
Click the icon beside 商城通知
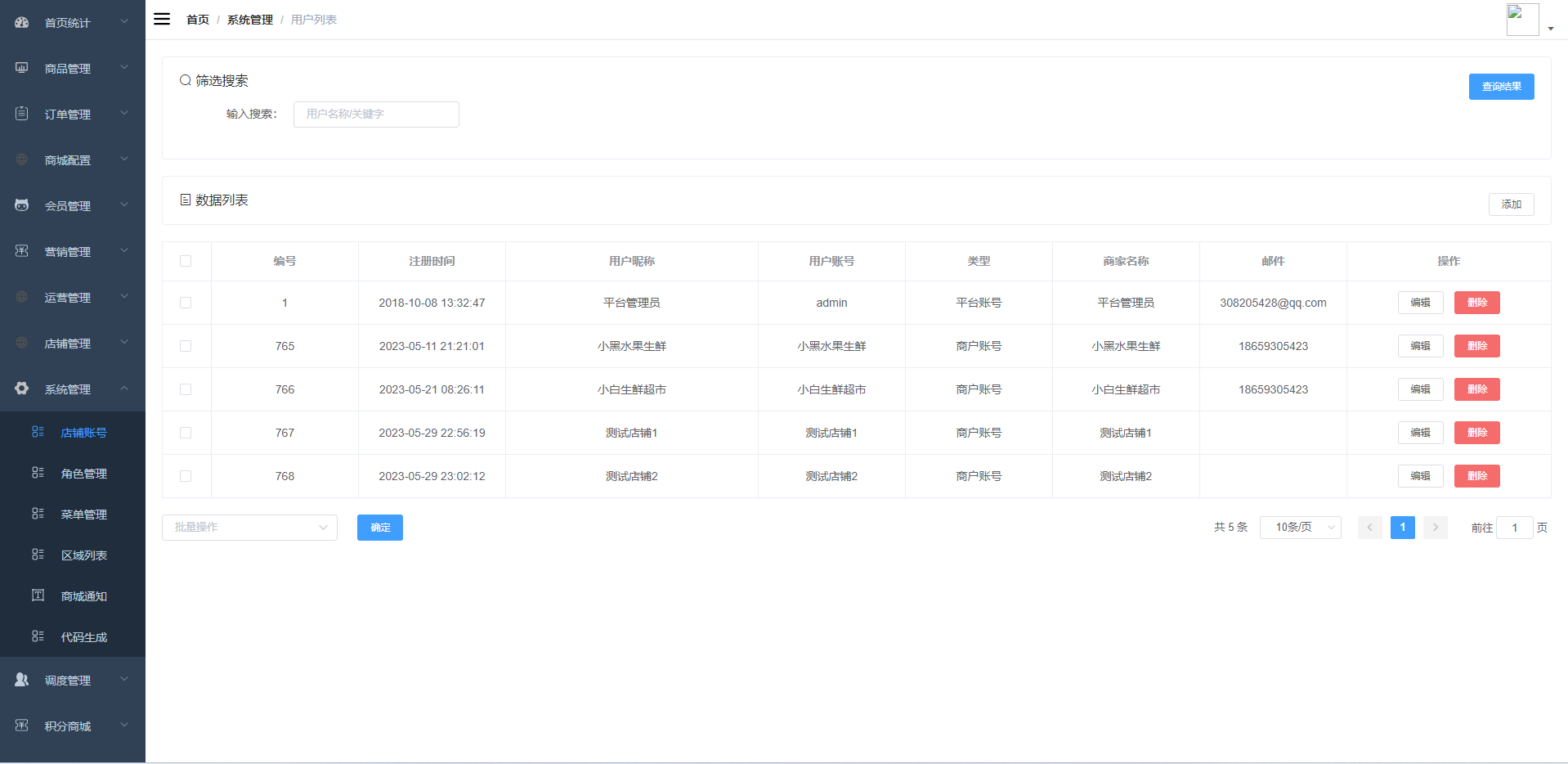[38, 595]
